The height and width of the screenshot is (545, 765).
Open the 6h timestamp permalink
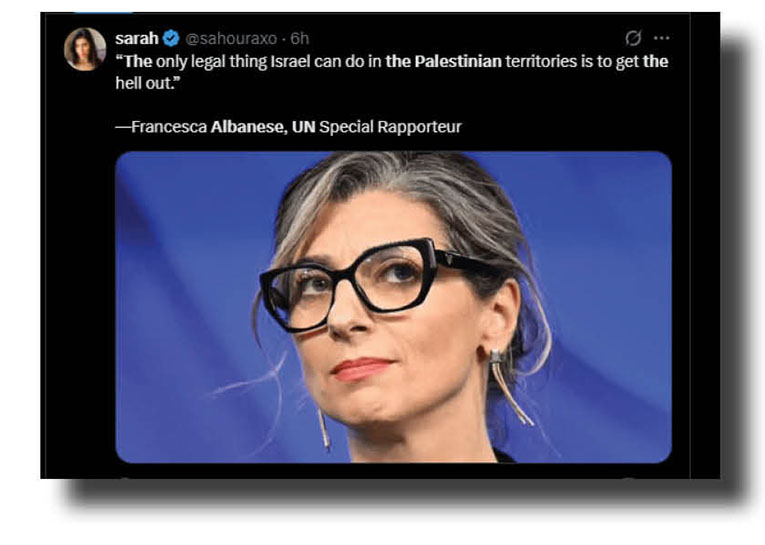[x=300, y=38]
